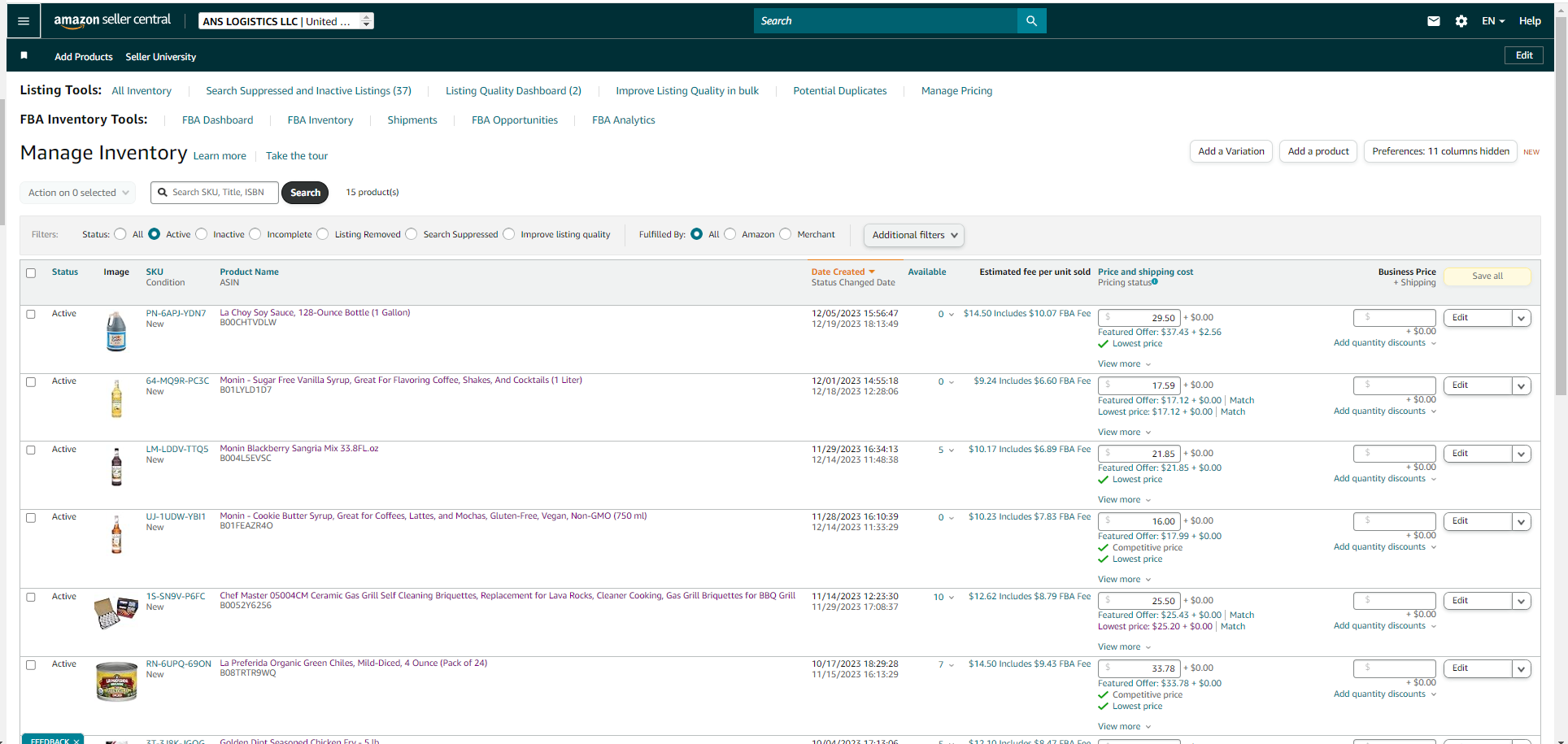Click the Save all button
This screenshot has width=1568, height=744.
(1487, 276)
